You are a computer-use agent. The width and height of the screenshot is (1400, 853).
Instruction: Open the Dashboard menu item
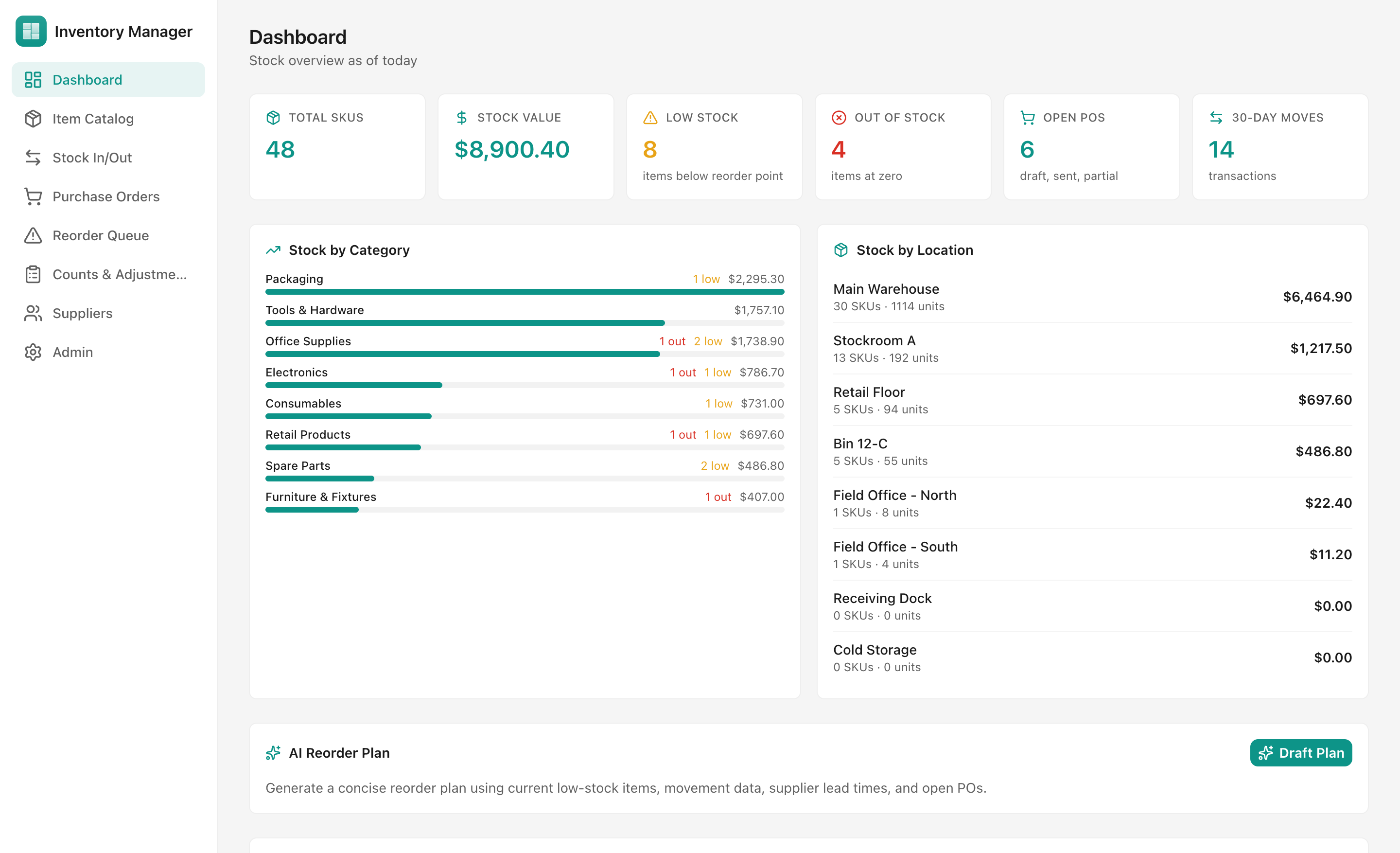click(x=108, y=80)
